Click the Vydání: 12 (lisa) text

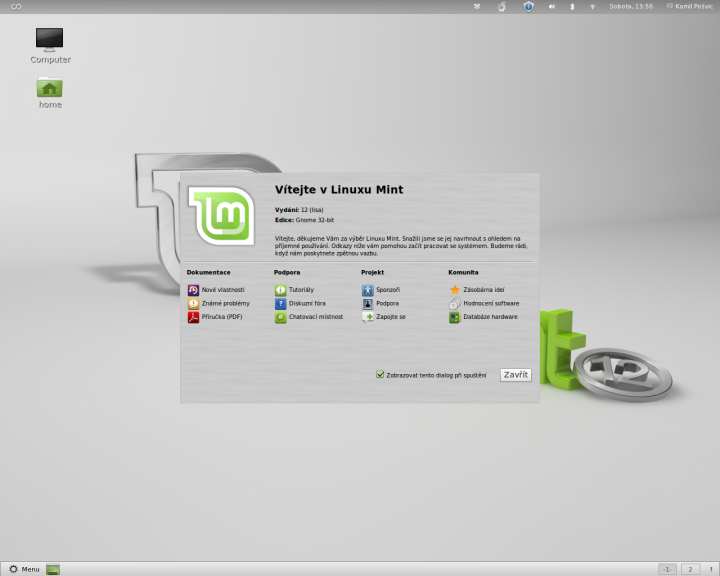(299, 210)
